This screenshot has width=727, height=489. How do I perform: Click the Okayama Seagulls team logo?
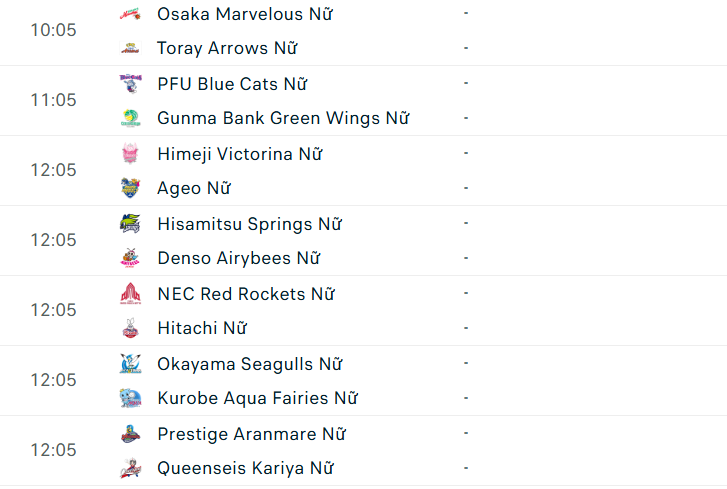(x=130, y=364)
